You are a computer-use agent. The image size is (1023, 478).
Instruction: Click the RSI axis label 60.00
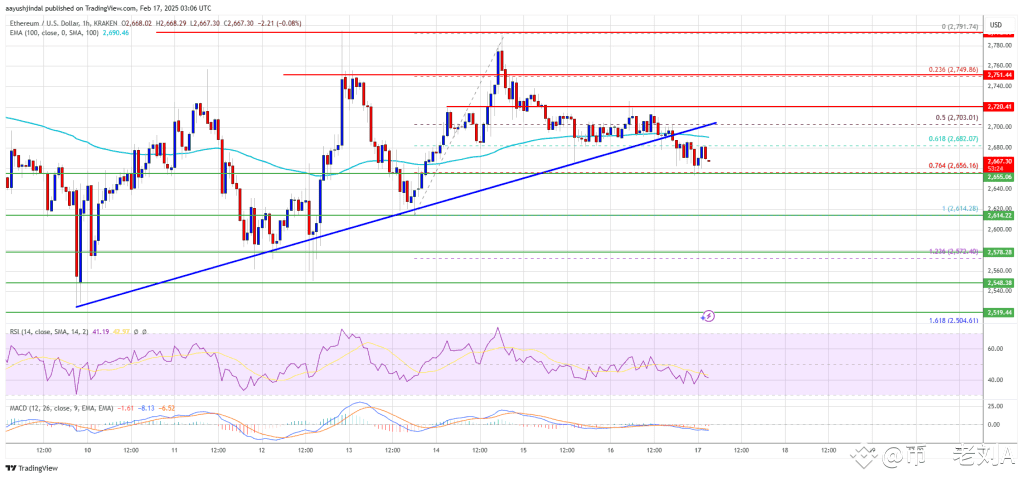(x=996, y=348)
